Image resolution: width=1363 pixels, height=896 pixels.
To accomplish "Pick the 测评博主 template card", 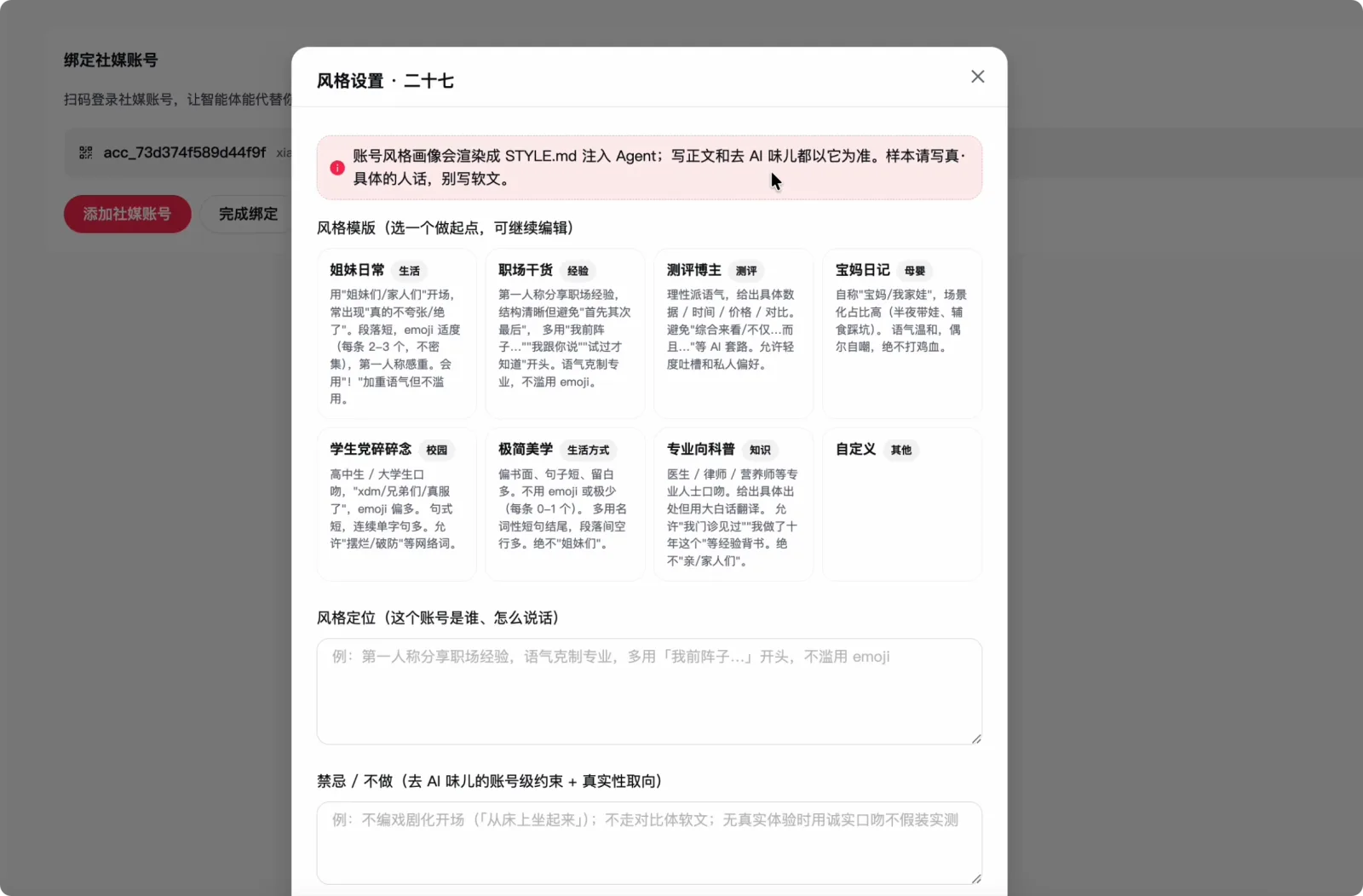I will click(x=733, y=334).
